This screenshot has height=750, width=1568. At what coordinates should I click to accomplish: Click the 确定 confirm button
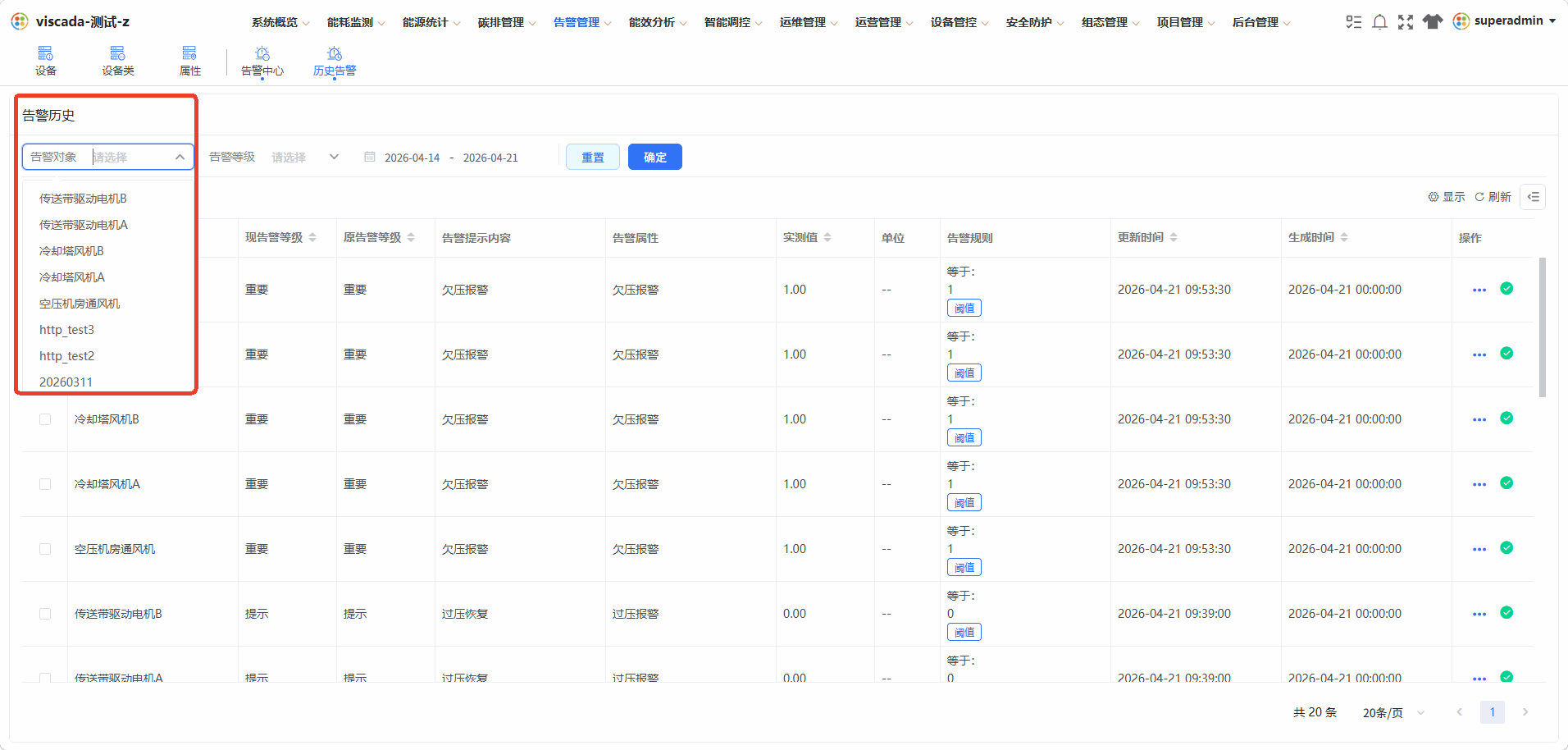[655, 157]
